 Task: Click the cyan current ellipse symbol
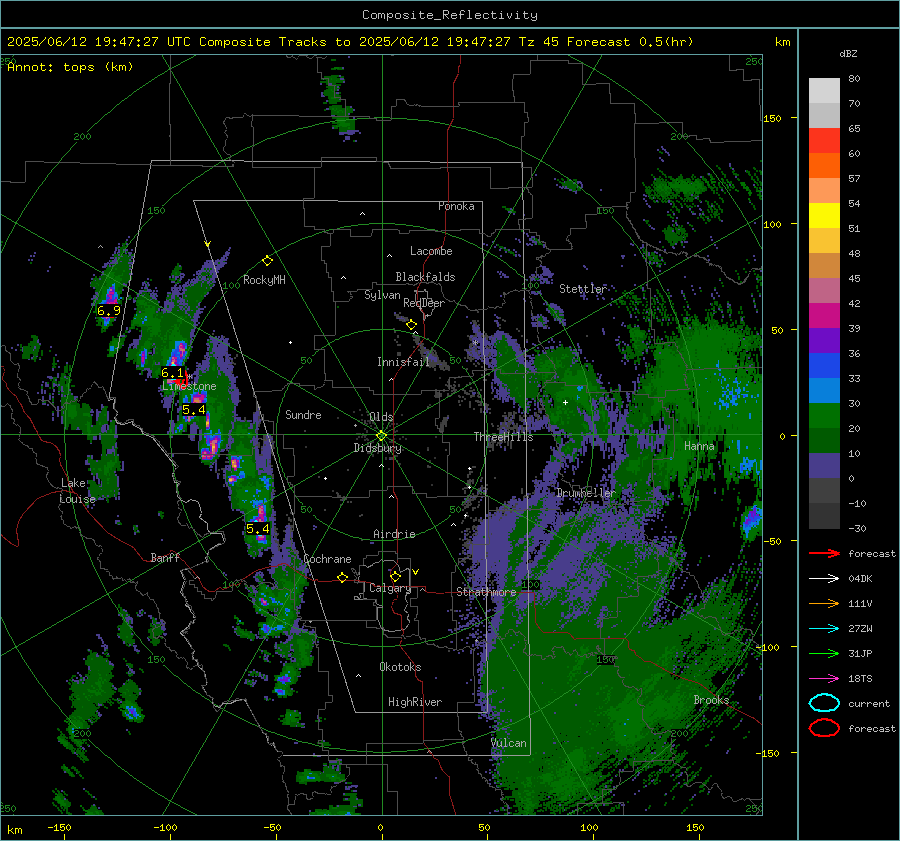coord(824,703)
